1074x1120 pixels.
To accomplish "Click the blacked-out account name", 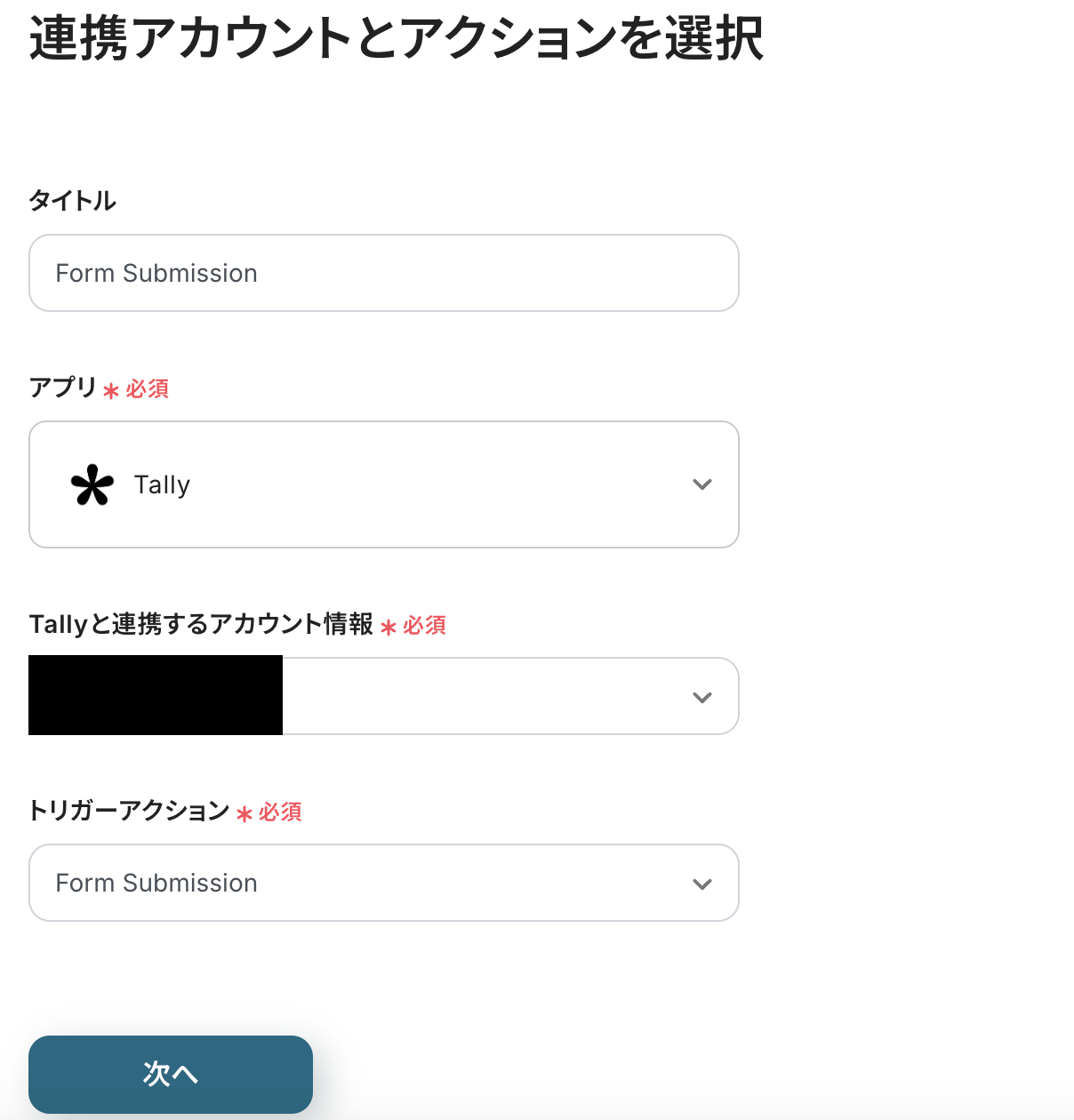I will (x=156, y=695).
